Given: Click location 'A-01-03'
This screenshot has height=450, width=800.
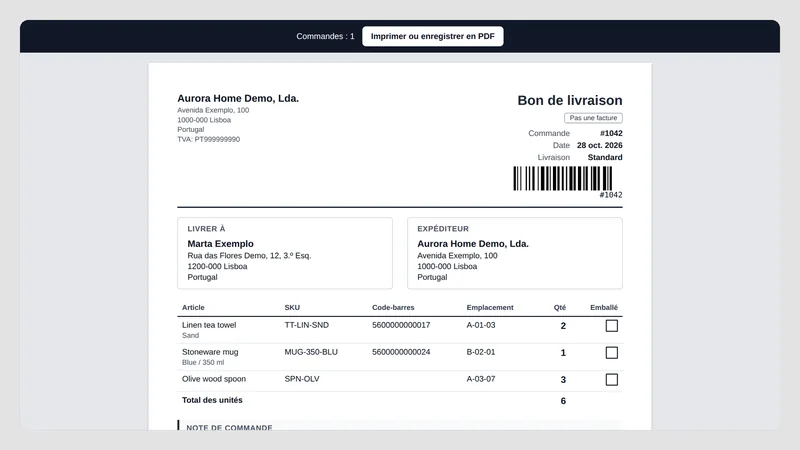Looking at the screenshot, I should pyautogui.click(x=481, y=325).
